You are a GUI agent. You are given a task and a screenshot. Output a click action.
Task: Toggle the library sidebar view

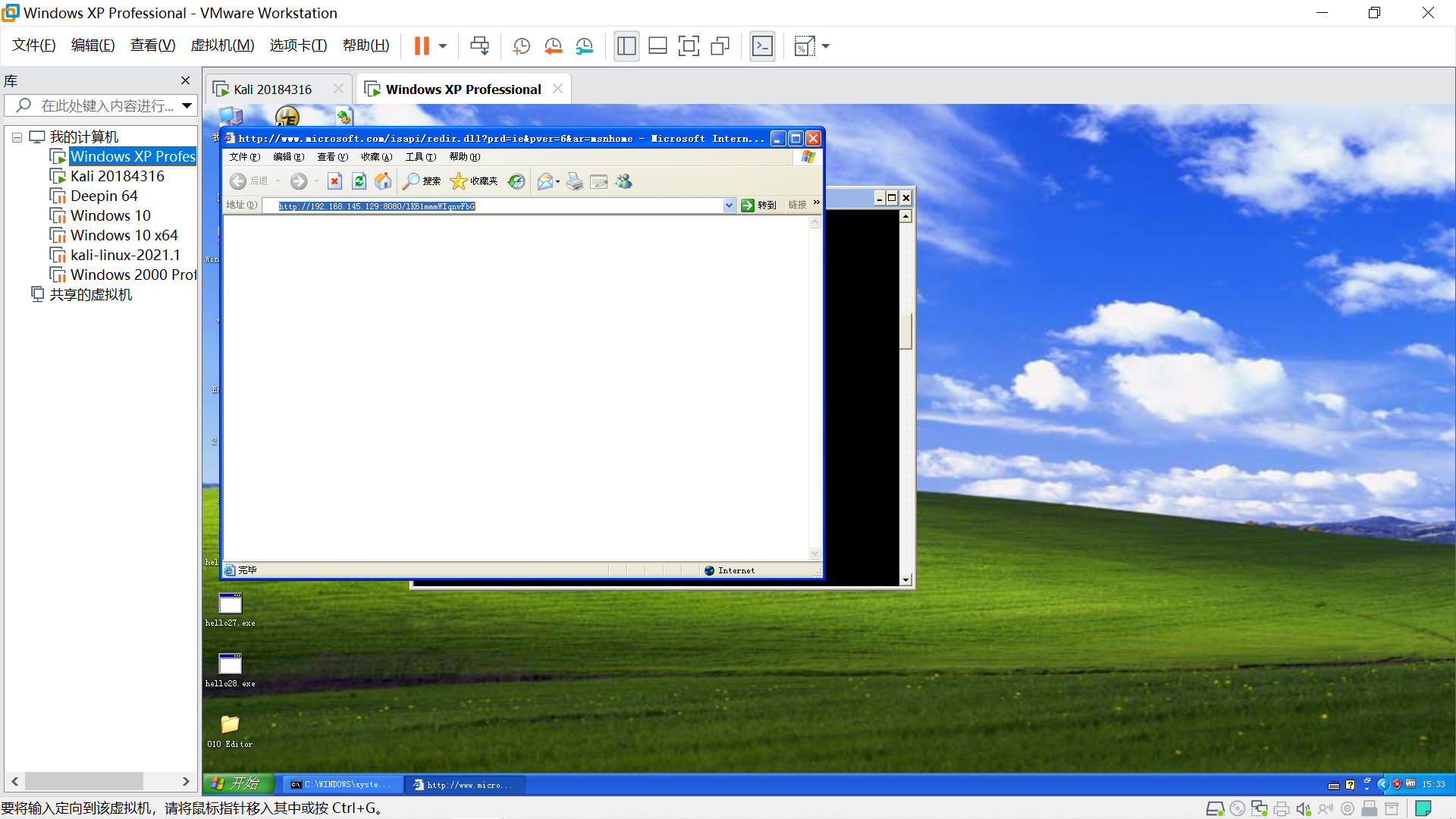[x=626, y=46]
